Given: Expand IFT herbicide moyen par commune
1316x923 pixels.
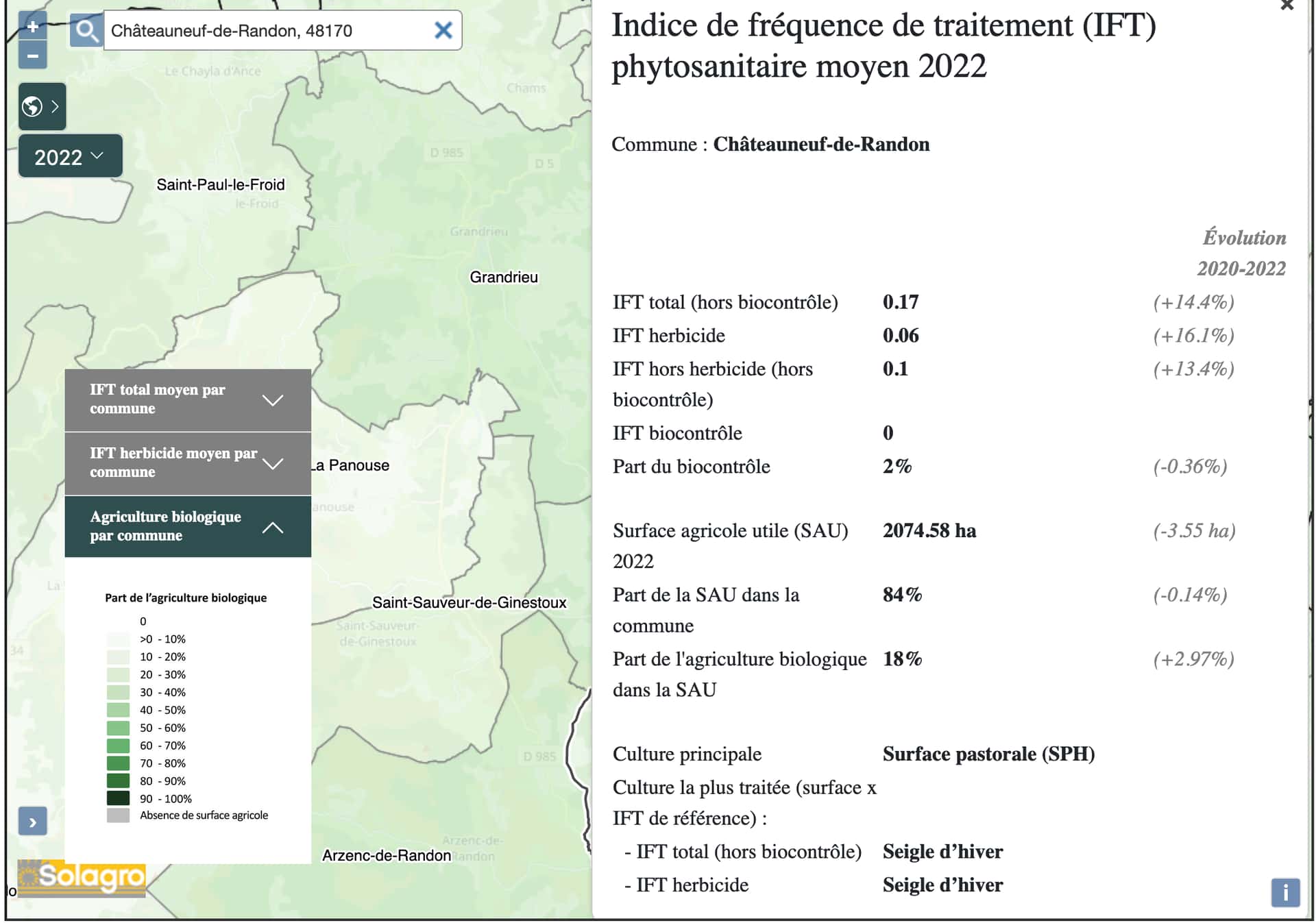Looking at the screenshot, I should [188, 463].
